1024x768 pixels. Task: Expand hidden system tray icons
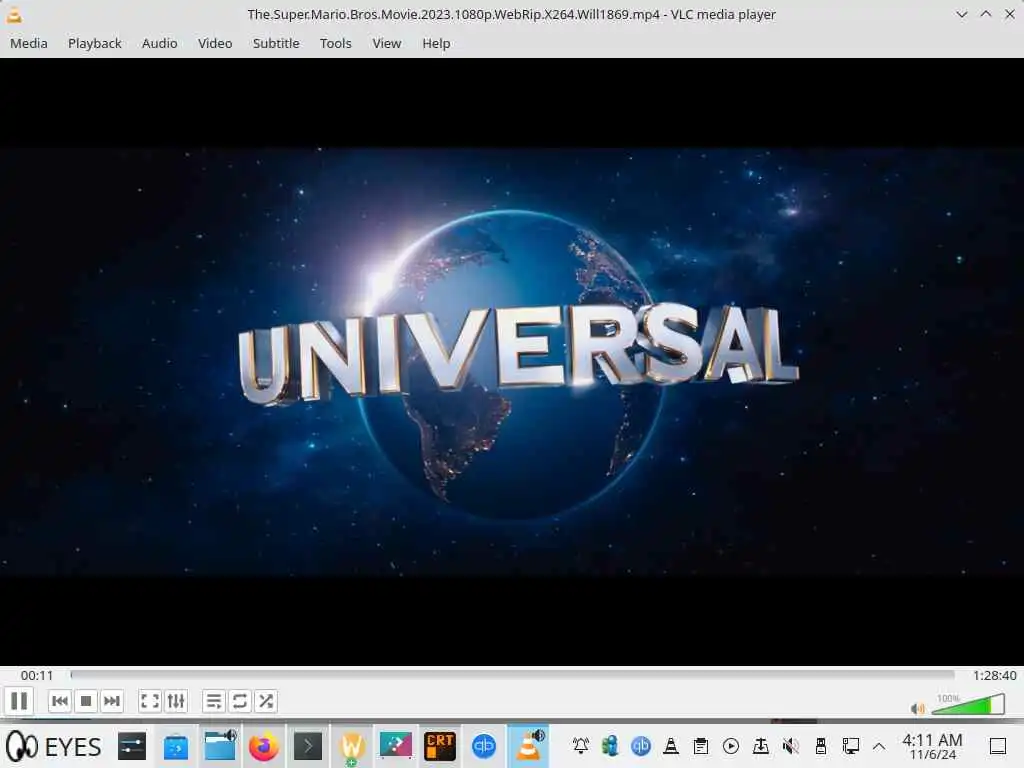tap(879, 746)
